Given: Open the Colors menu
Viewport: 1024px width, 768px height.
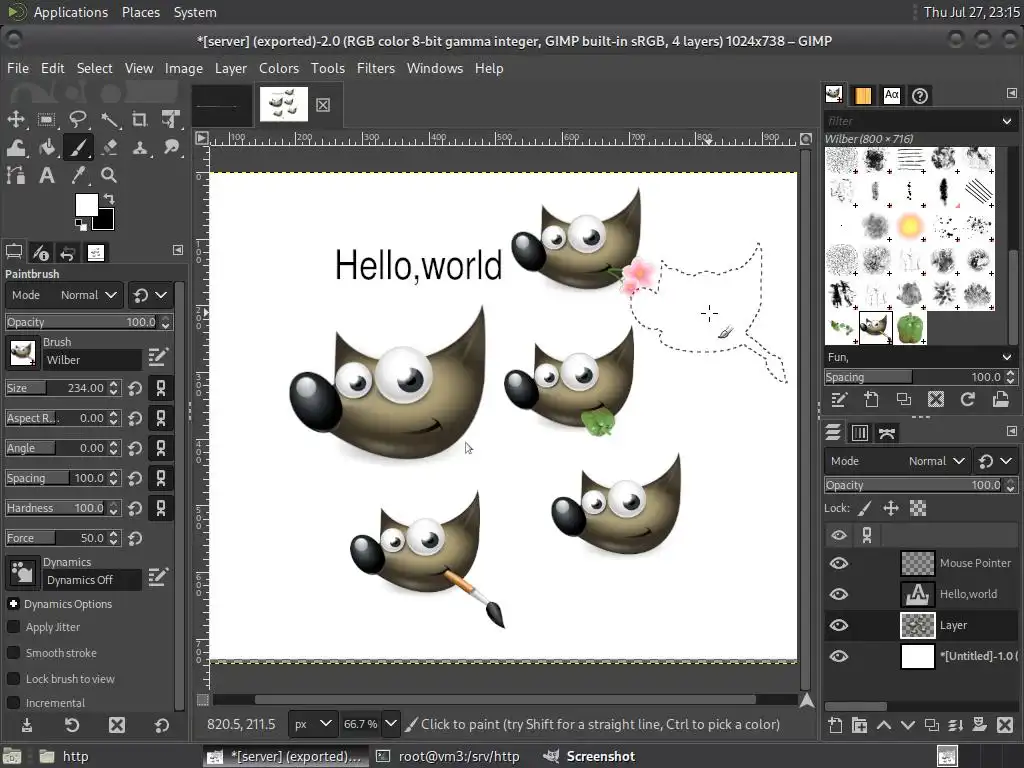Looking at the screenshot, I should point(278,68).
